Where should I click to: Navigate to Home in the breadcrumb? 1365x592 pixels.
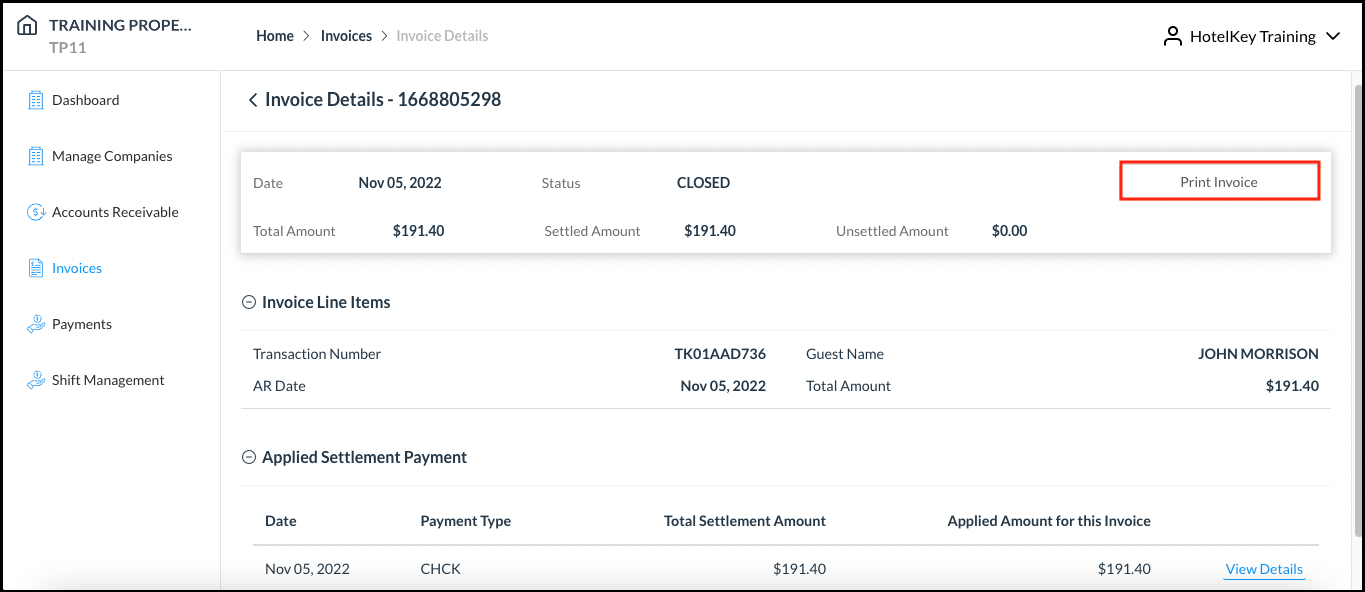[275, 36]
